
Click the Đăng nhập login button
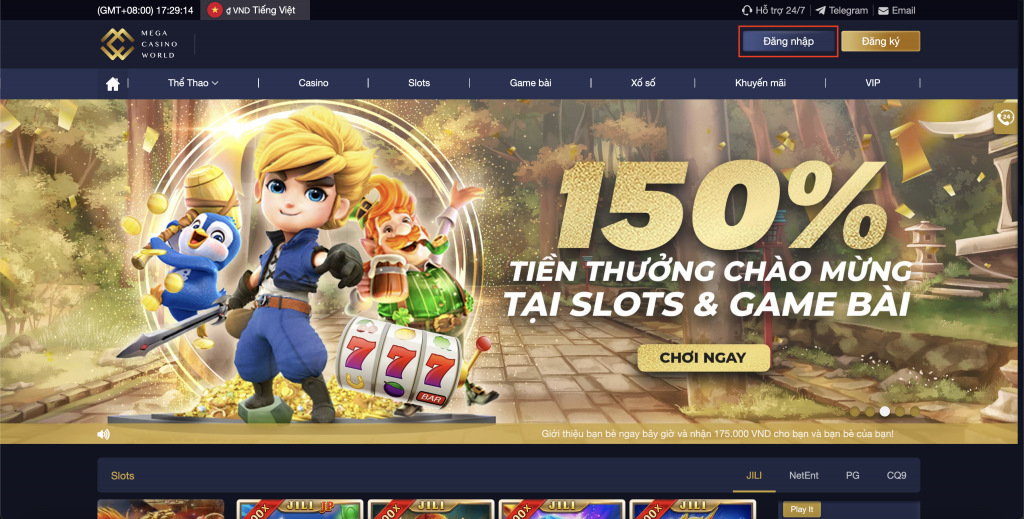tap(788, 41)
